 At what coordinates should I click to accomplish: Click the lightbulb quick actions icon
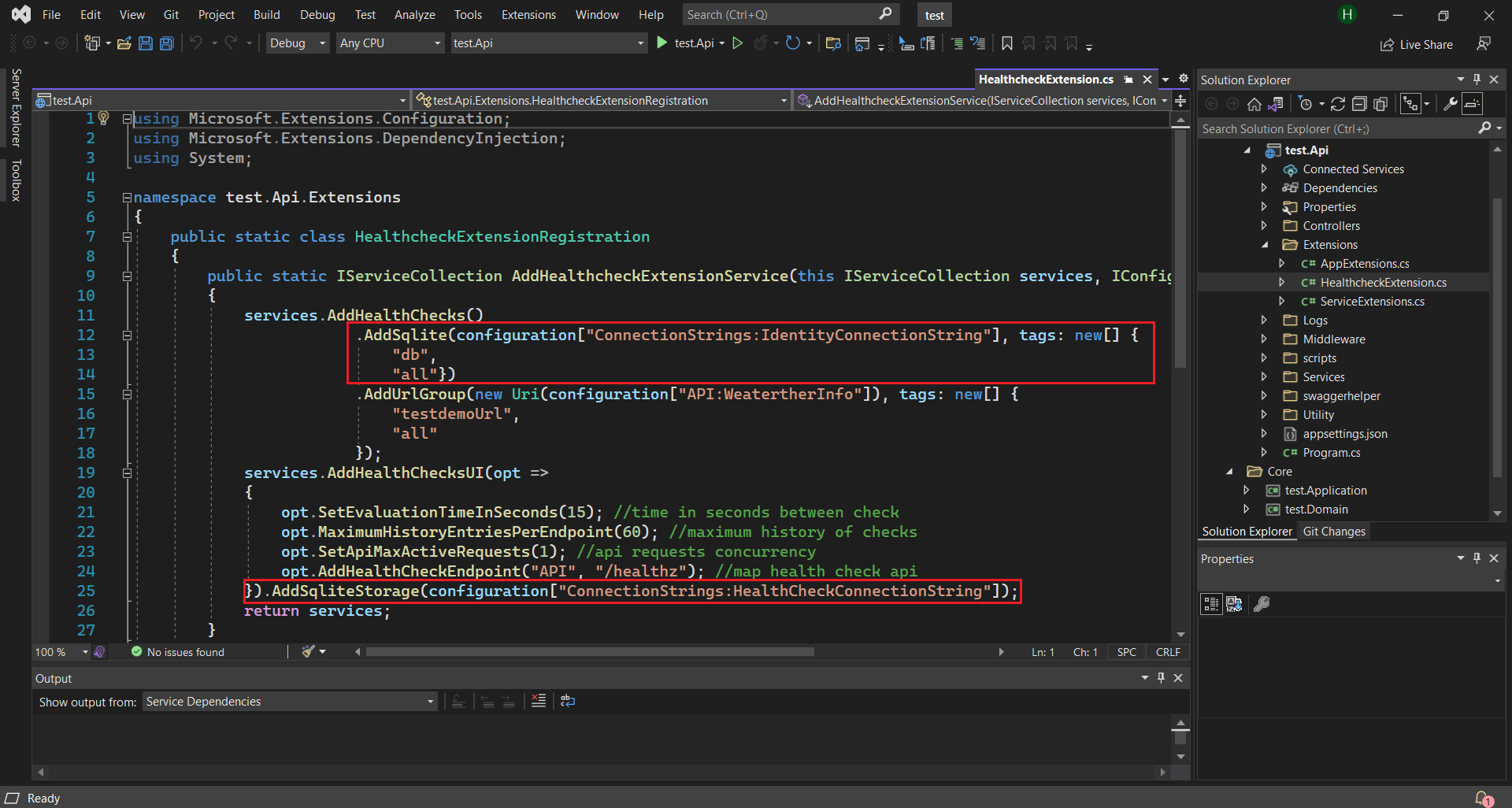[103, 118]
